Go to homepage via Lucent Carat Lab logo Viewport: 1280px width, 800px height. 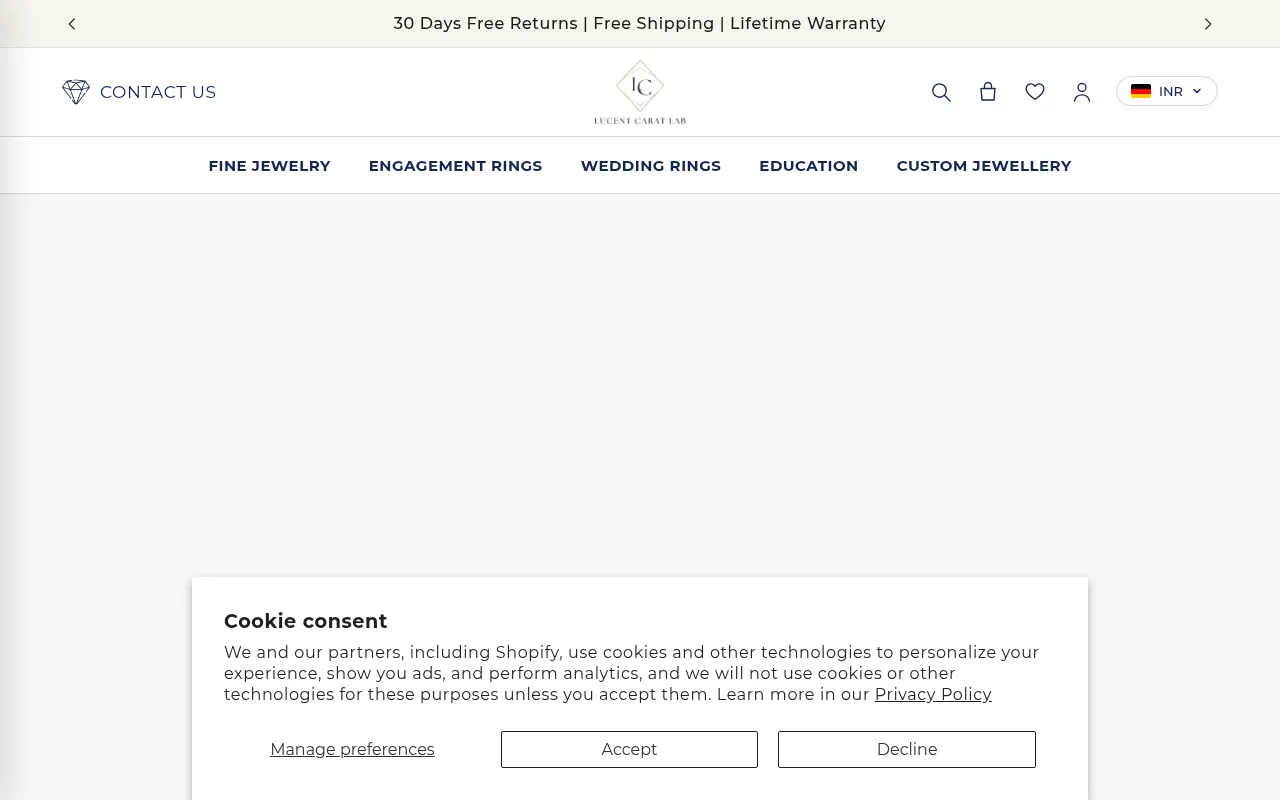(640, 92)
